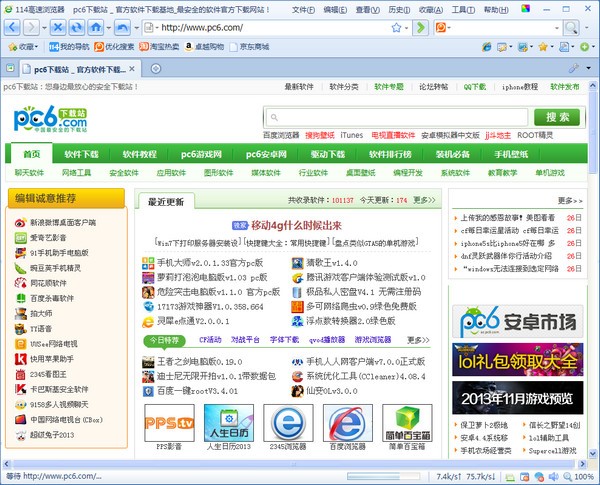The height and width of the screenshot is (485, 600).
Task: Open the 优化搜索 bookmark
Action: point(114,47)
